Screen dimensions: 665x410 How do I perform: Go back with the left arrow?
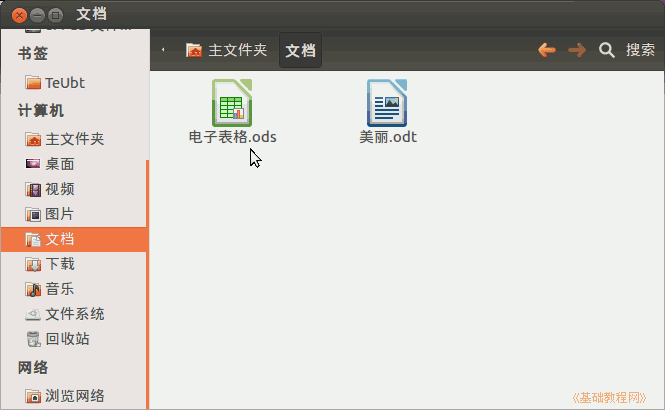[x=546, y=50]
